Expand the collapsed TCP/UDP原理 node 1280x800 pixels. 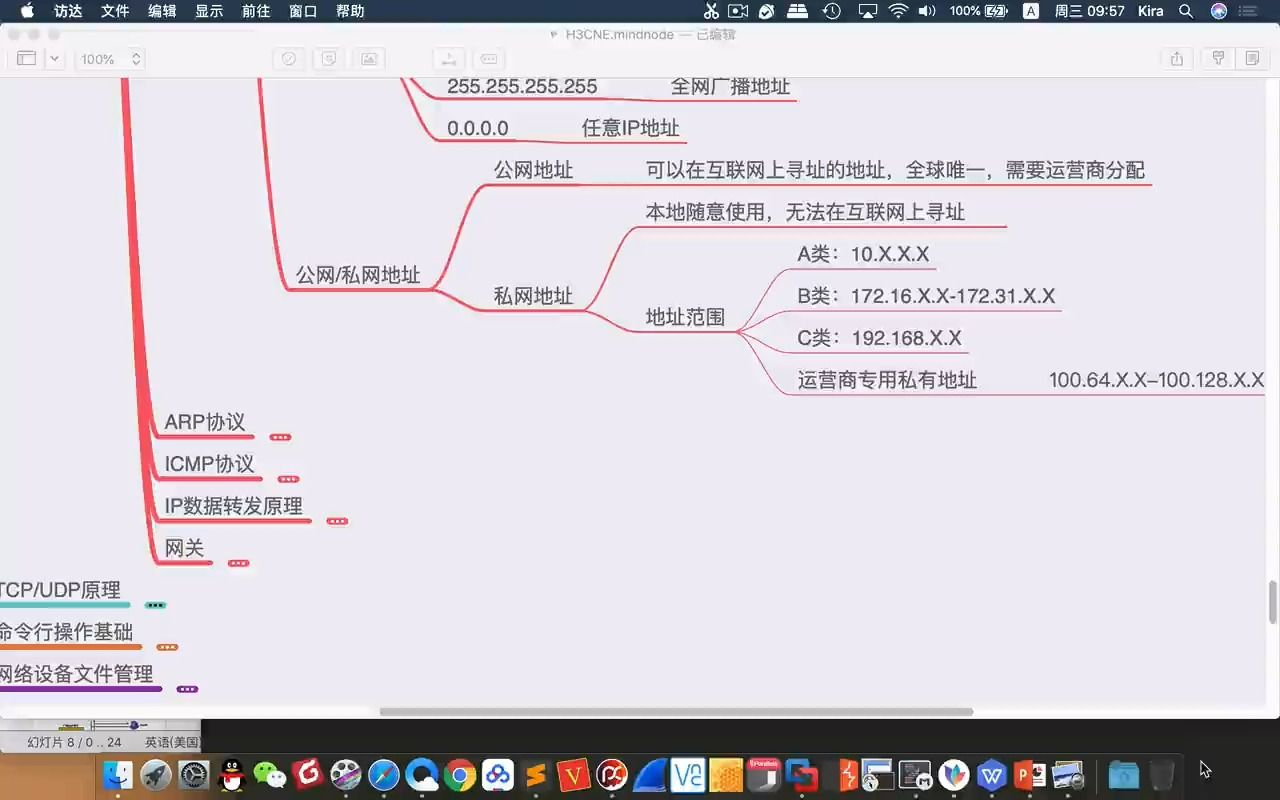click(155, 605)
